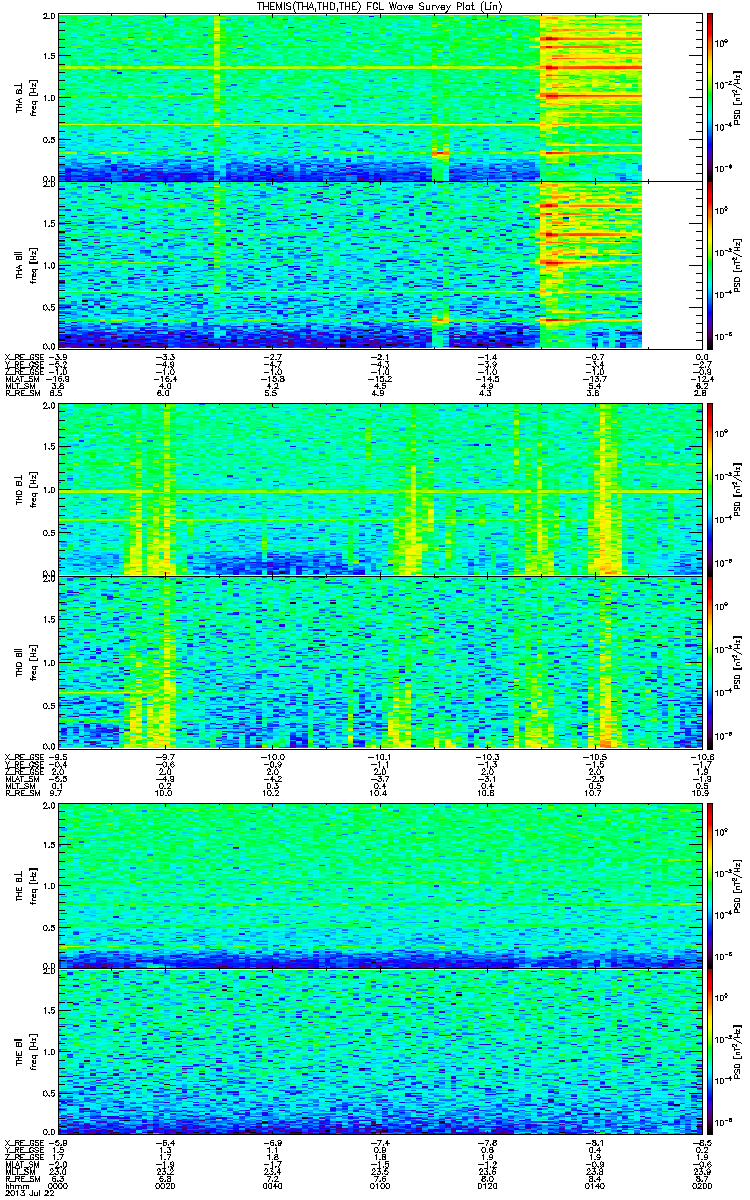Click the PSD color bar beside THA BL
This screenshot has height=1200, width=750.
point(710,97)
